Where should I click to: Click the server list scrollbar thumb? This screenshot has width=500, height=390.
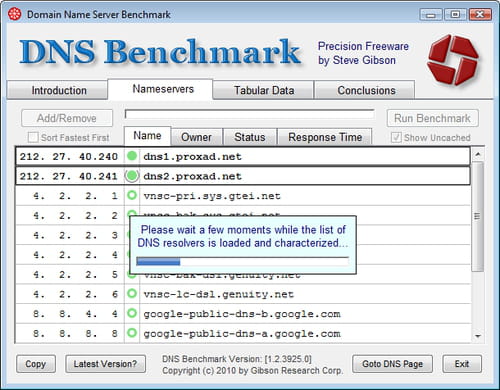478,216
